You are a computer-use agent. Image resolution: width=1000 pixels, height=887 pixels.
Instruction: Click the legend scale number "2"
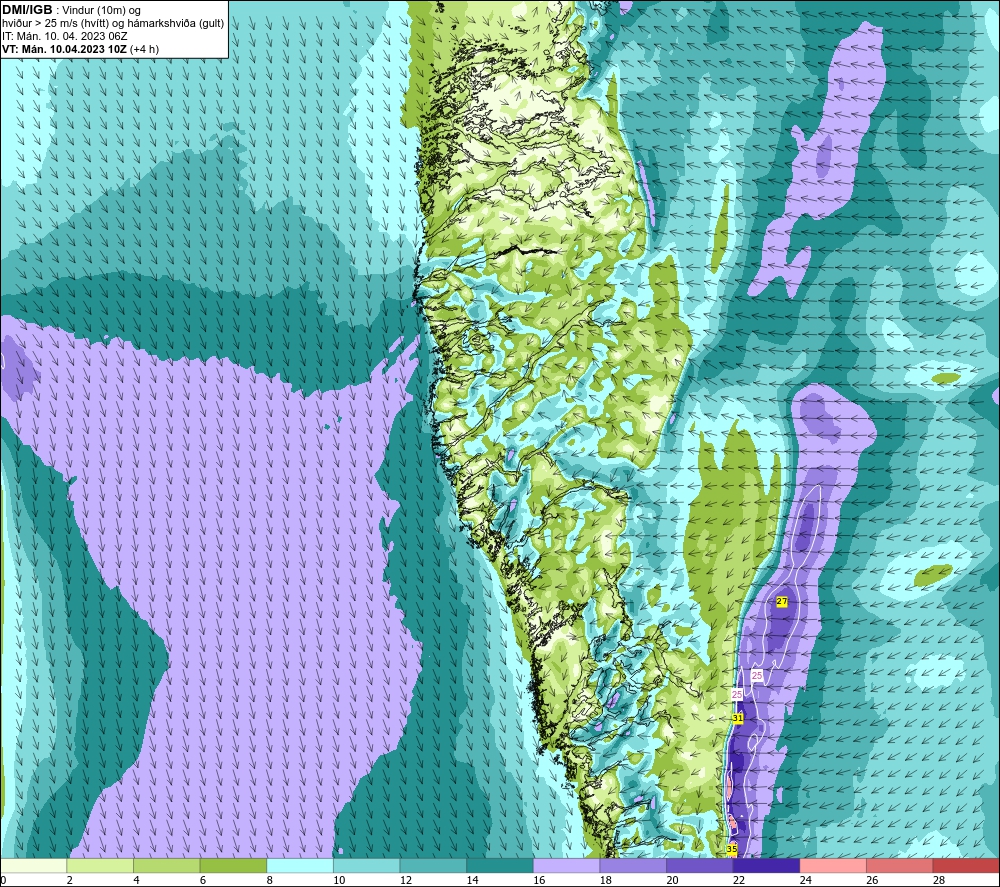point(69,880)
